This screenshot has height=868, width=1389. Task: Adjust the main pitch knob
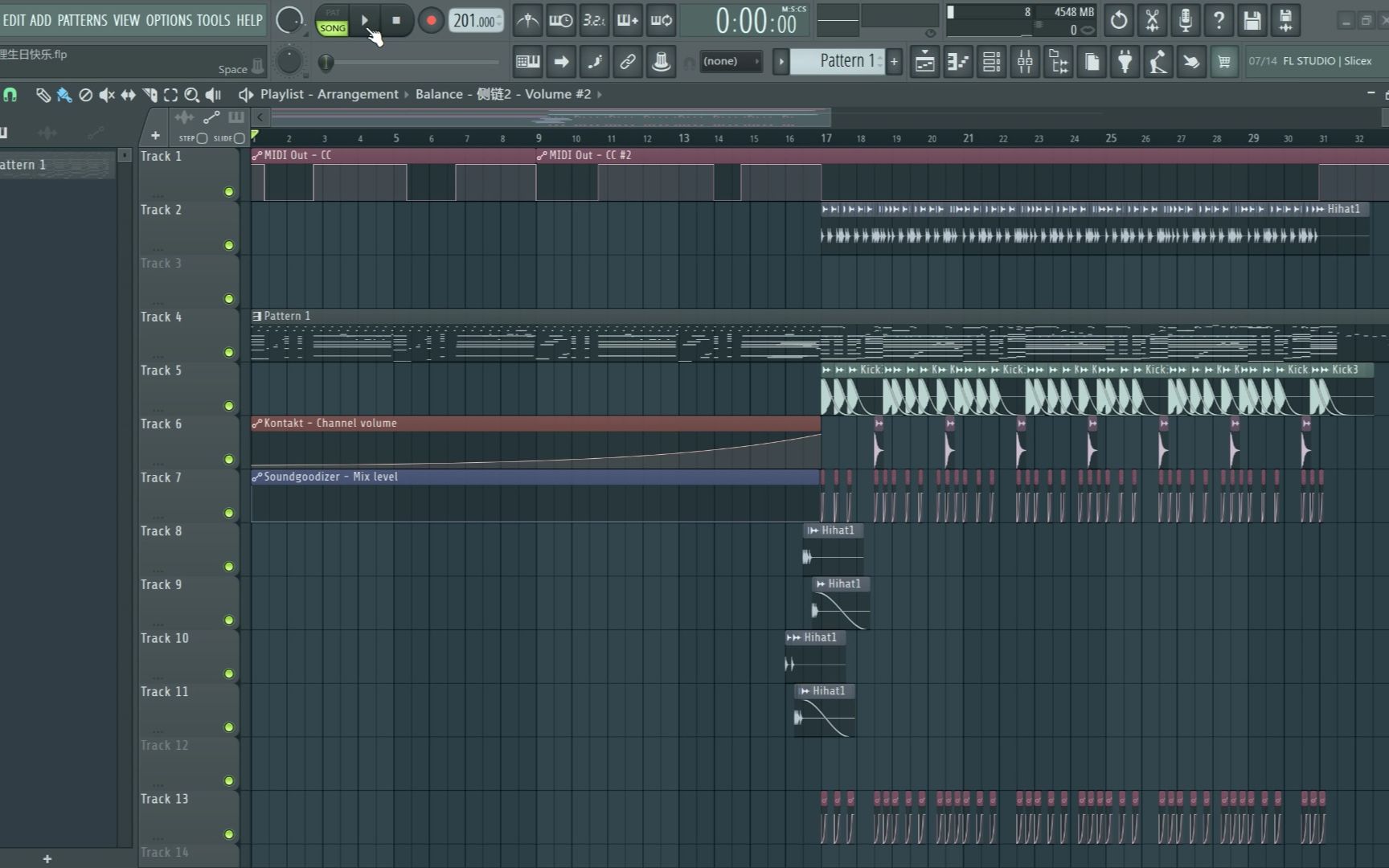coord(289,61)
